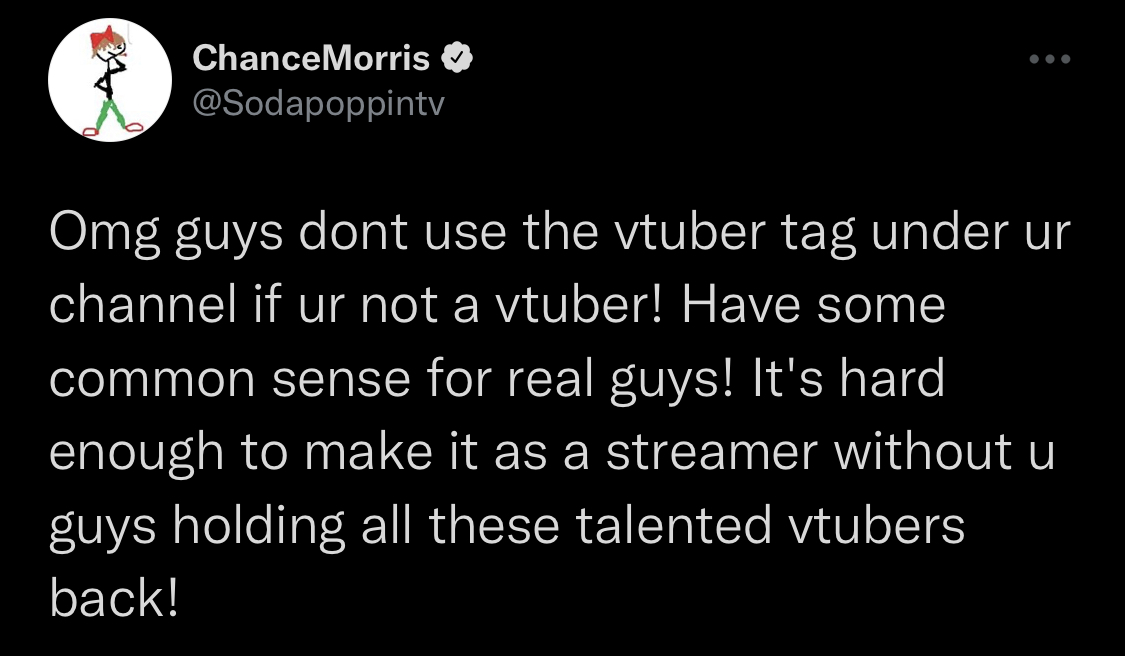Screen dimensions: 1125x656
Task: Click the blue verified checkmark badge
Action: [x=456, y=58]
